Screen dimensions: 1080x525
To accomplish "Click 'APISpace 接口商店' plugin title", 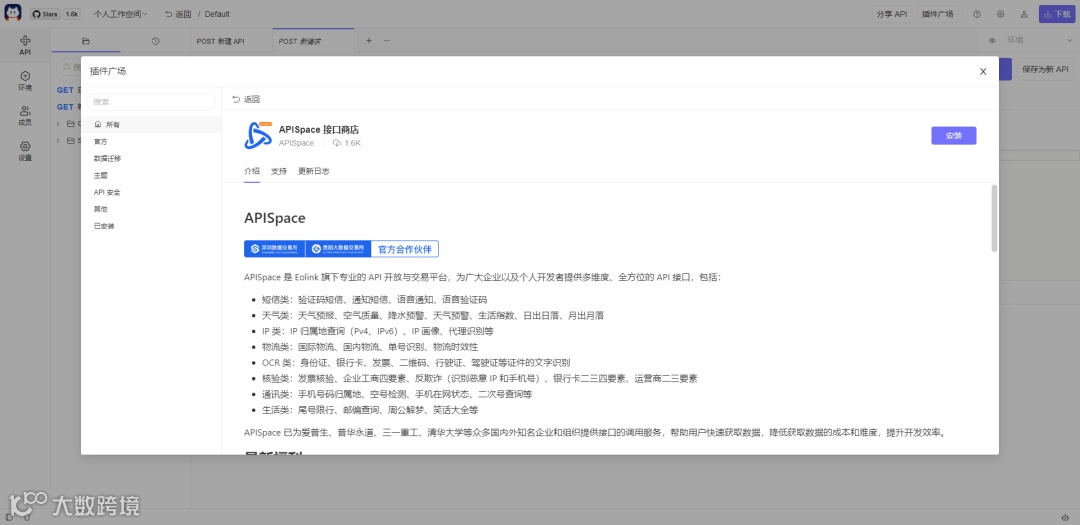I will (x=319, y=130).
